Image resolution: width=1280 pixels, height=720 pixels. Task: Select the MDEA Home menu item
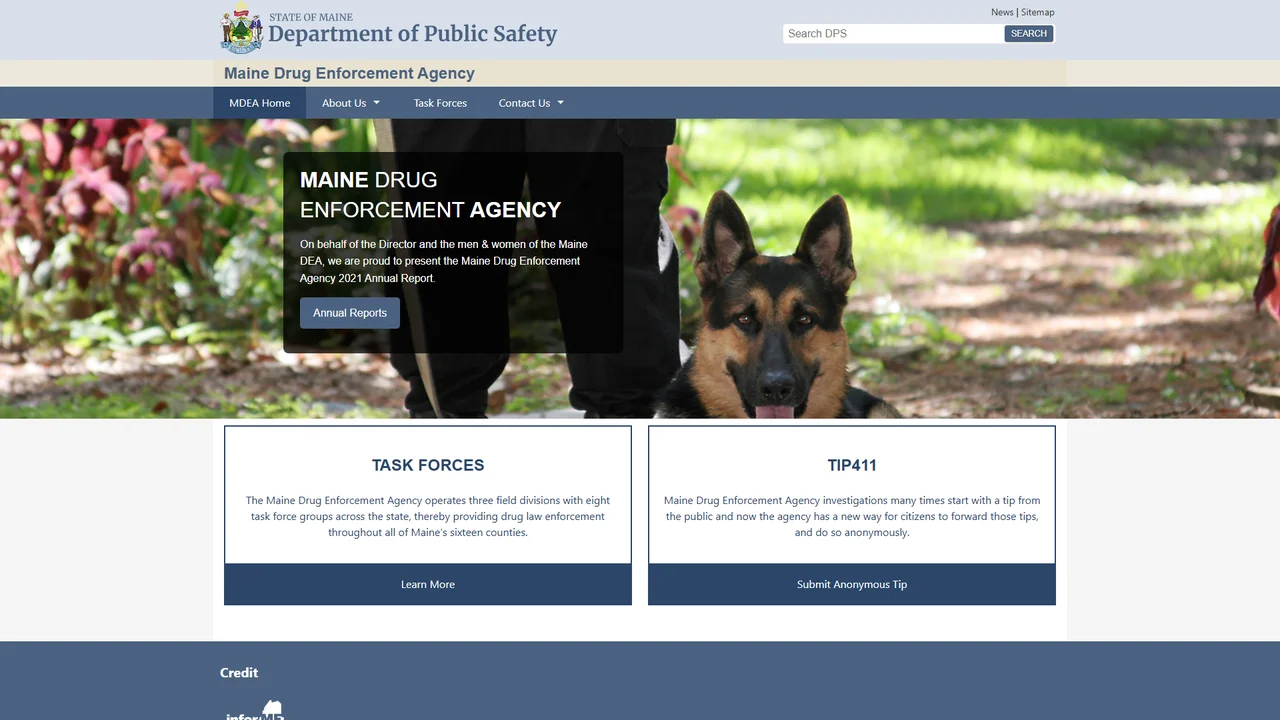[x=260, y=103]
